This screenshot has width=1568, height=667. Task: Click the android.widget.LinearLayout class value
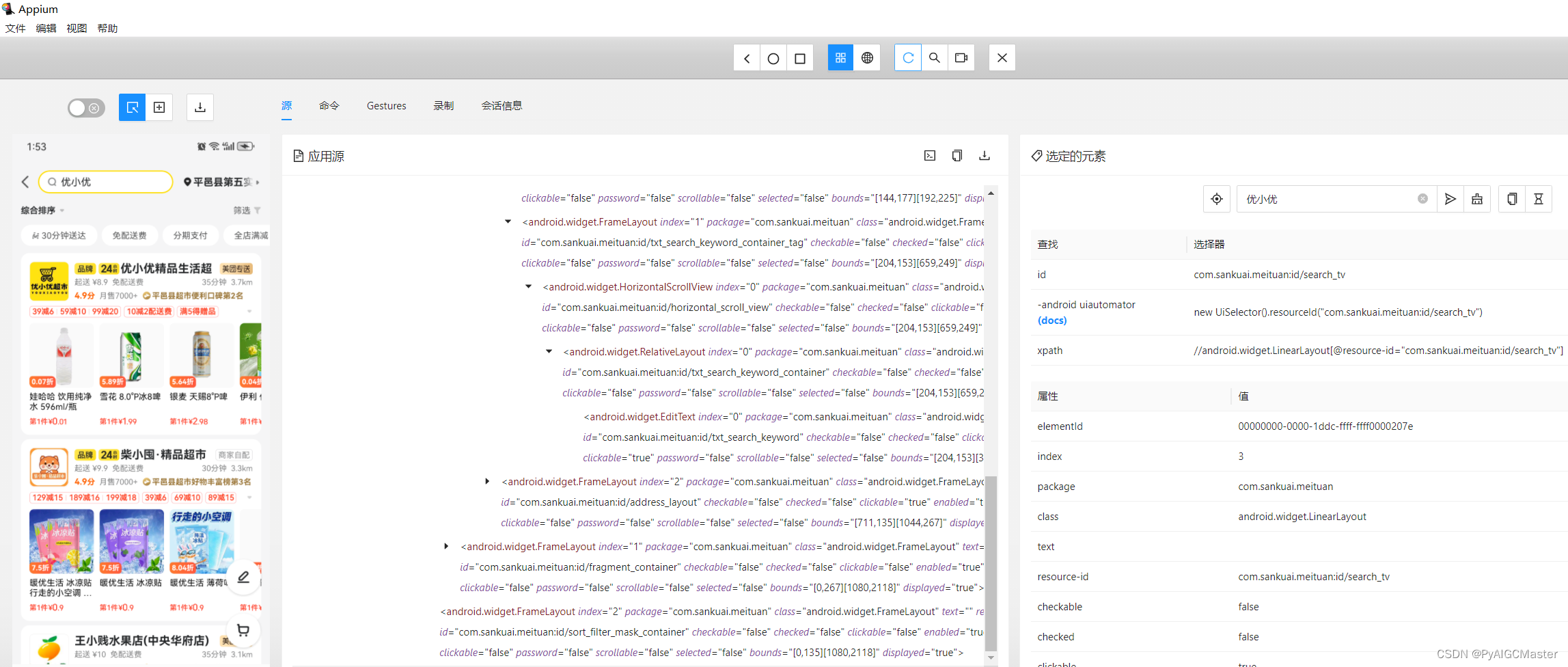point(1302,517)
